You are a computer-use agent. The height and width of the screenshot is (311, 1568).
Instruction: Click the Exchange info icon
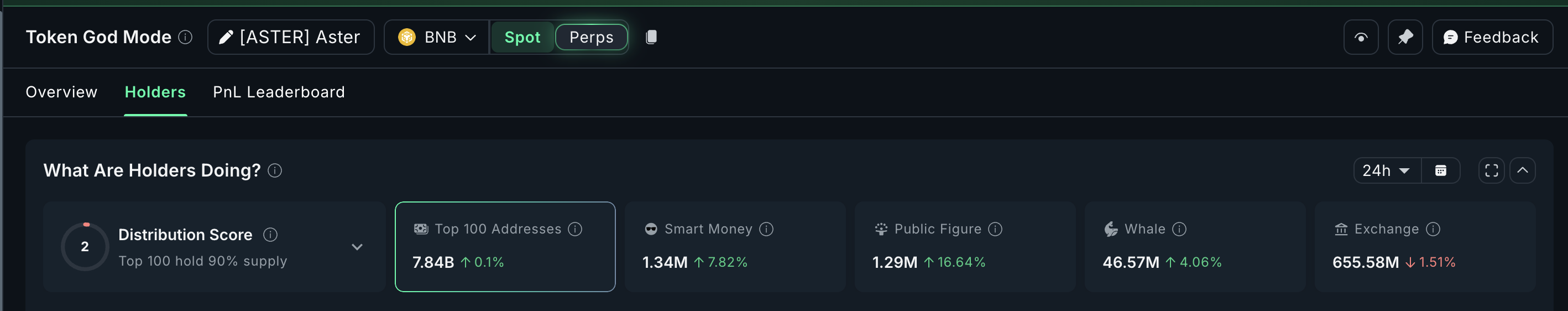pos(1433,229)
